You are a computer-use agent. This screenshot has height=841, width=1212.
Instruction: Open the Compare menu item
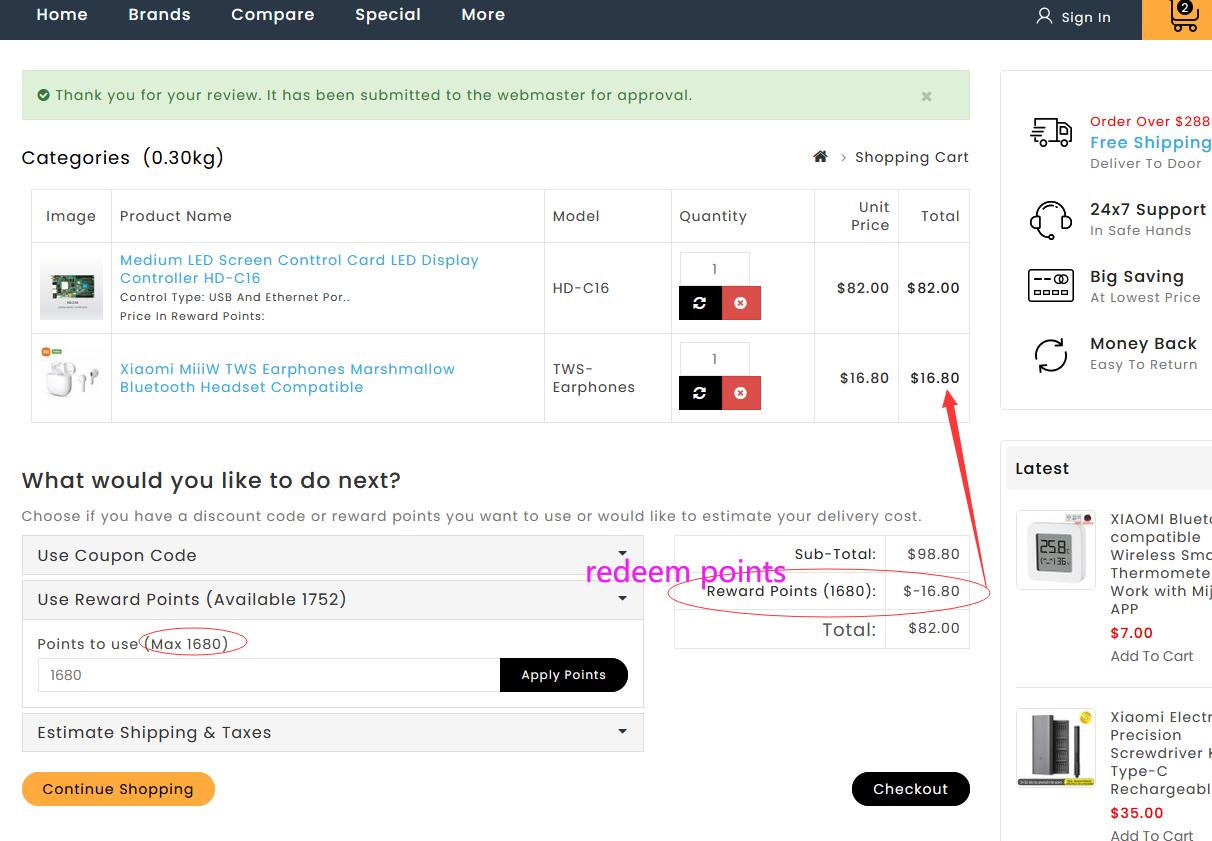pyautogui.click(x=273, y=15)
